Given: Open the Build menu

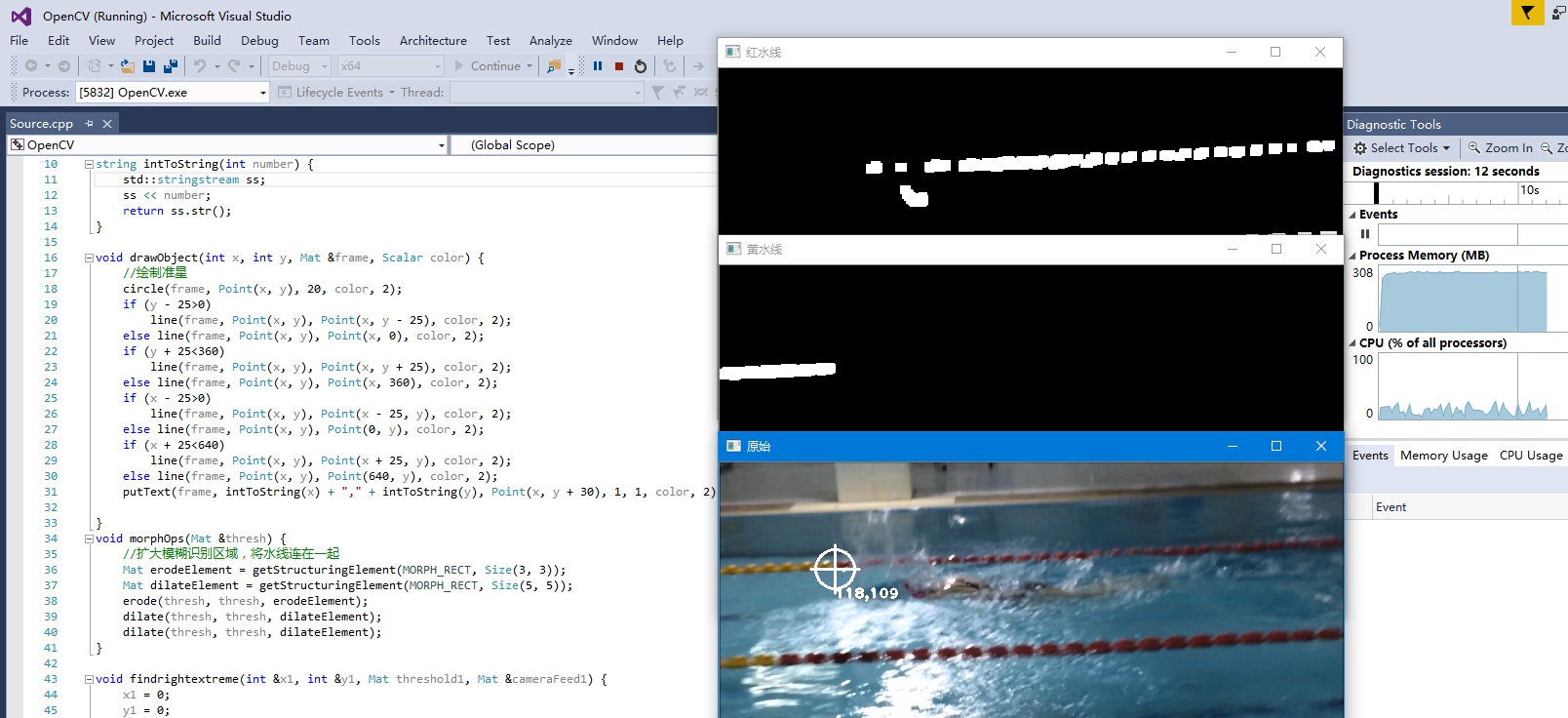Looking at the screenshot, I should [x=207, y=41].
